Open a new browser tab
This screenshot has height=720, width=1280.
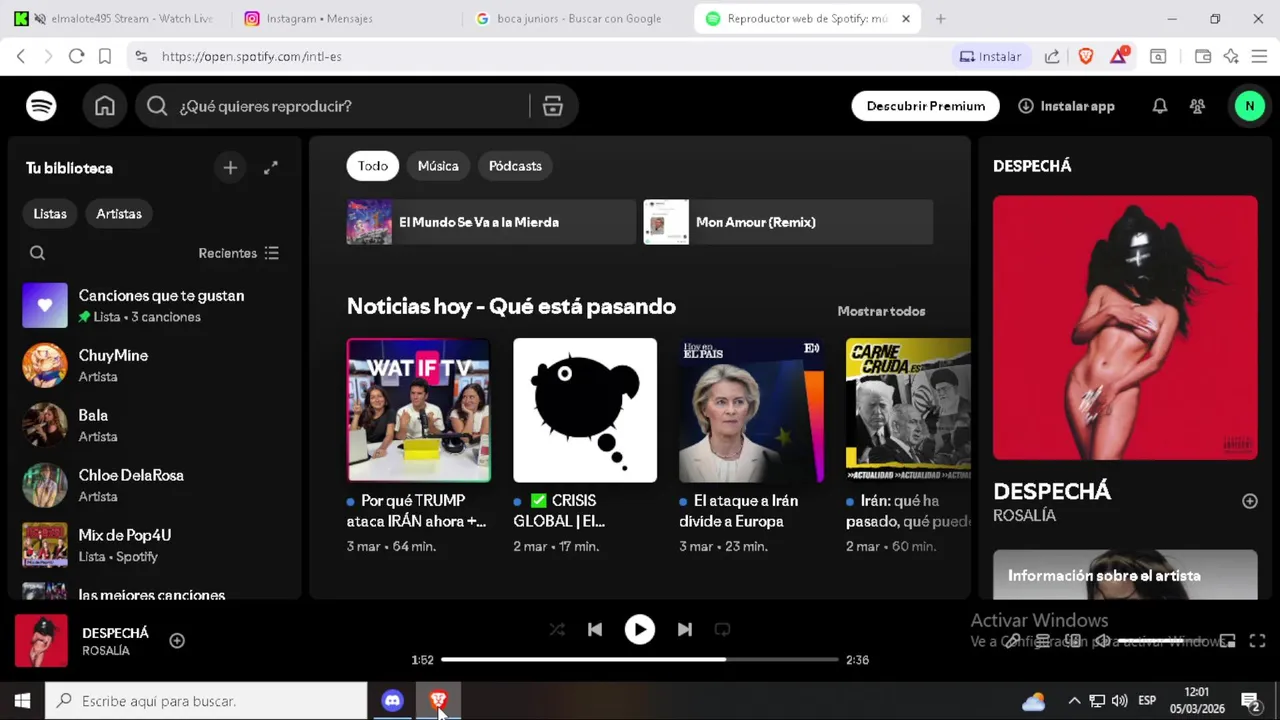[940, 18]
